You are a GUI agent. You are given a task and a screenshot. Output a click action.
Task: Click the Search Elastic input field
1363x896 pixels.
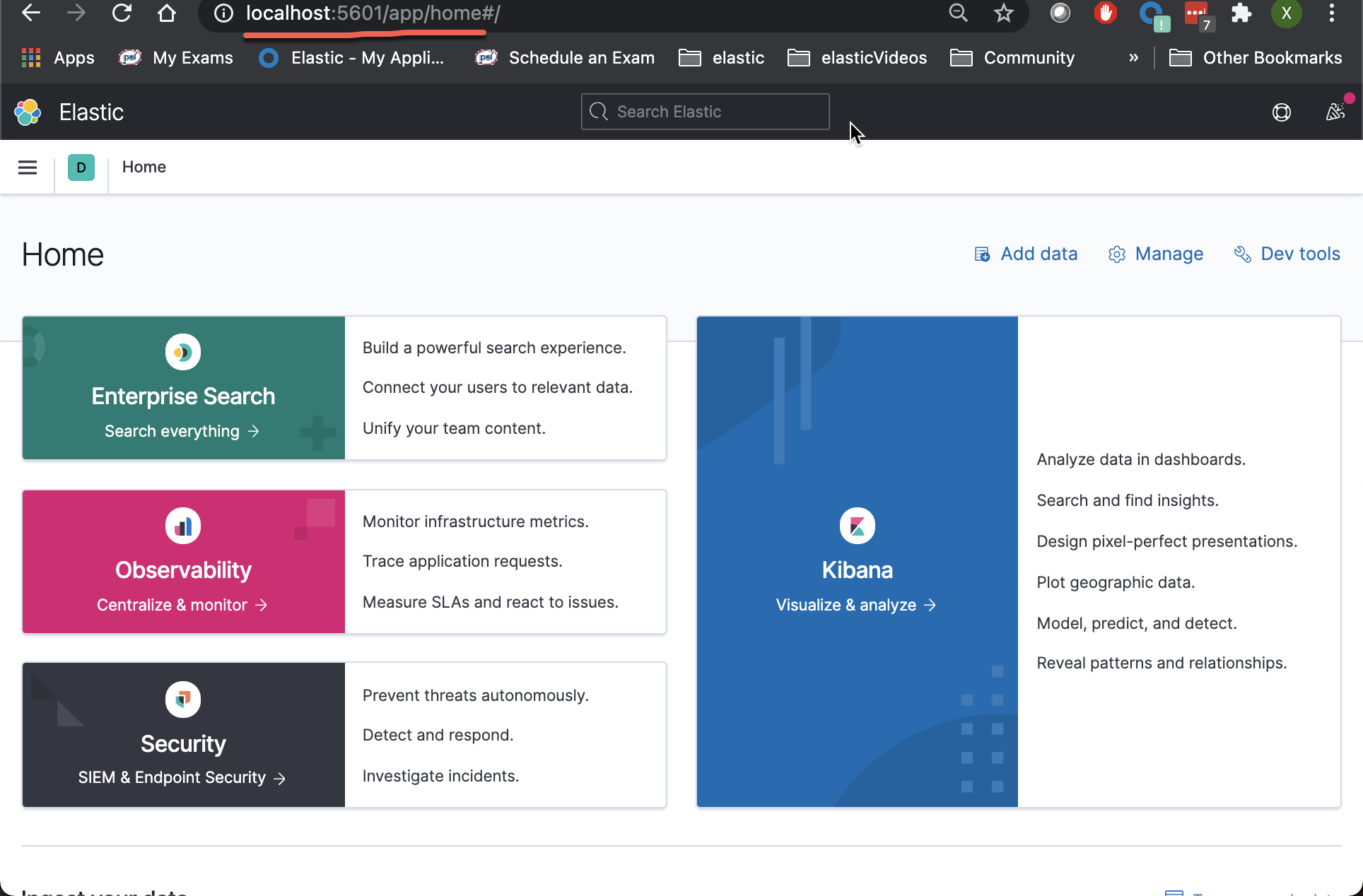[x=704, y=112]
